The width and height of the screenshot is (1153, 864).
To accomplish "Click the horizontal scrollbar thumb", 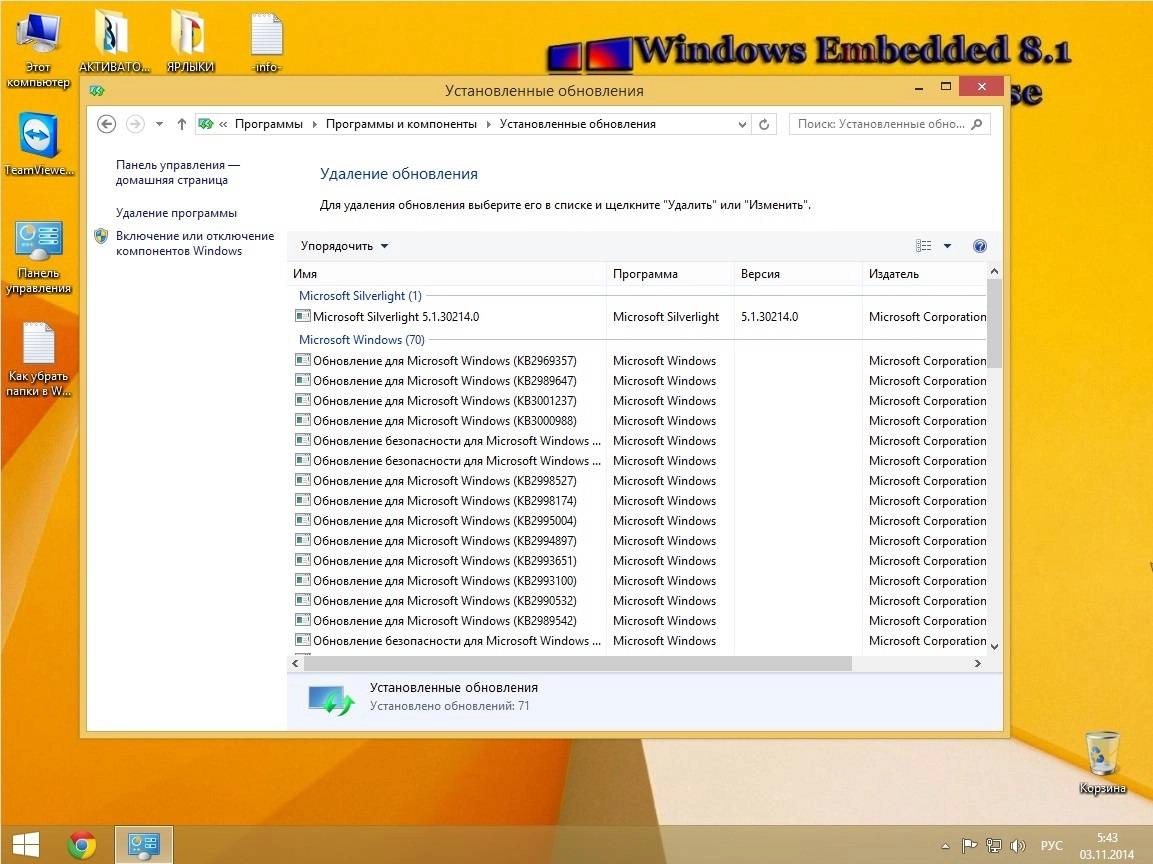I will [x=578, y=663].
